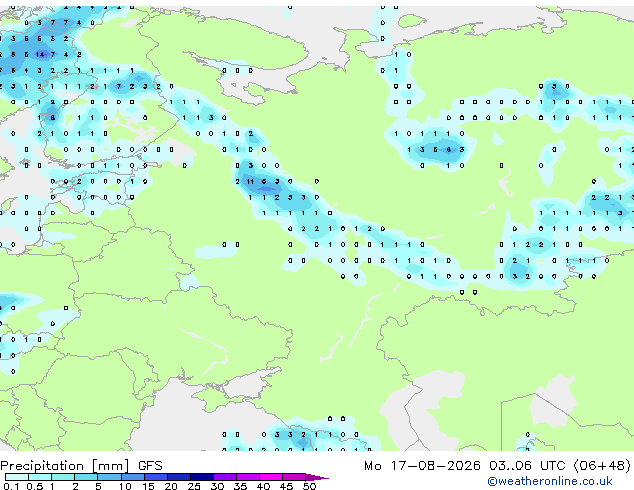Click the 35–40 mm legend color box
This screenshot has height=490, width=634.
(x=247, y=477)
